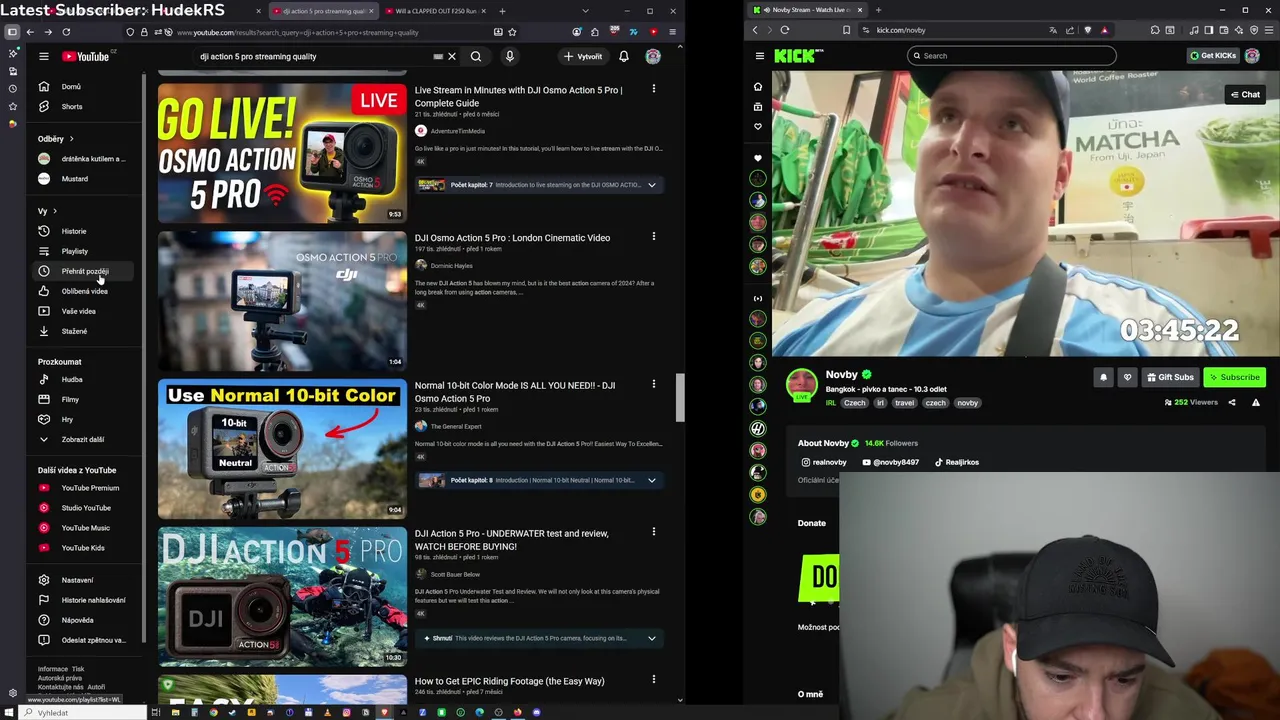1280x720 pixels.
Task: Open the DJI Action 5 Pro underwater thumbnail
Action: click(282, 597)
